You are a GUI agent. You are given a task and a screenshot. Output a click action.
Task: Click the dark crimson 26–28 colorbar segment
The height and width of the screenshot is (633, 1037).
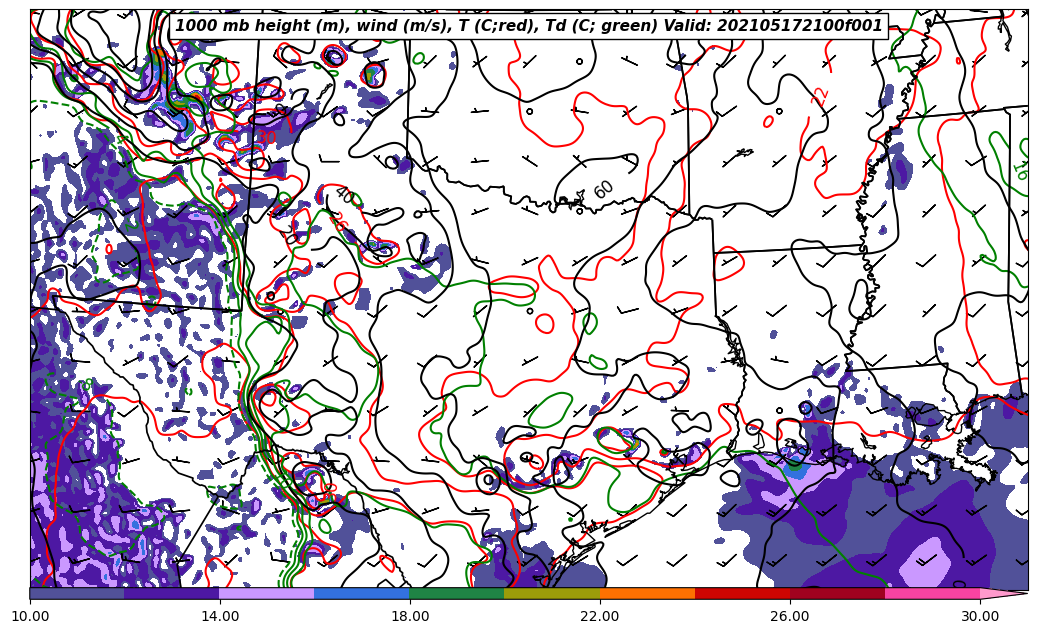[837, 593]
